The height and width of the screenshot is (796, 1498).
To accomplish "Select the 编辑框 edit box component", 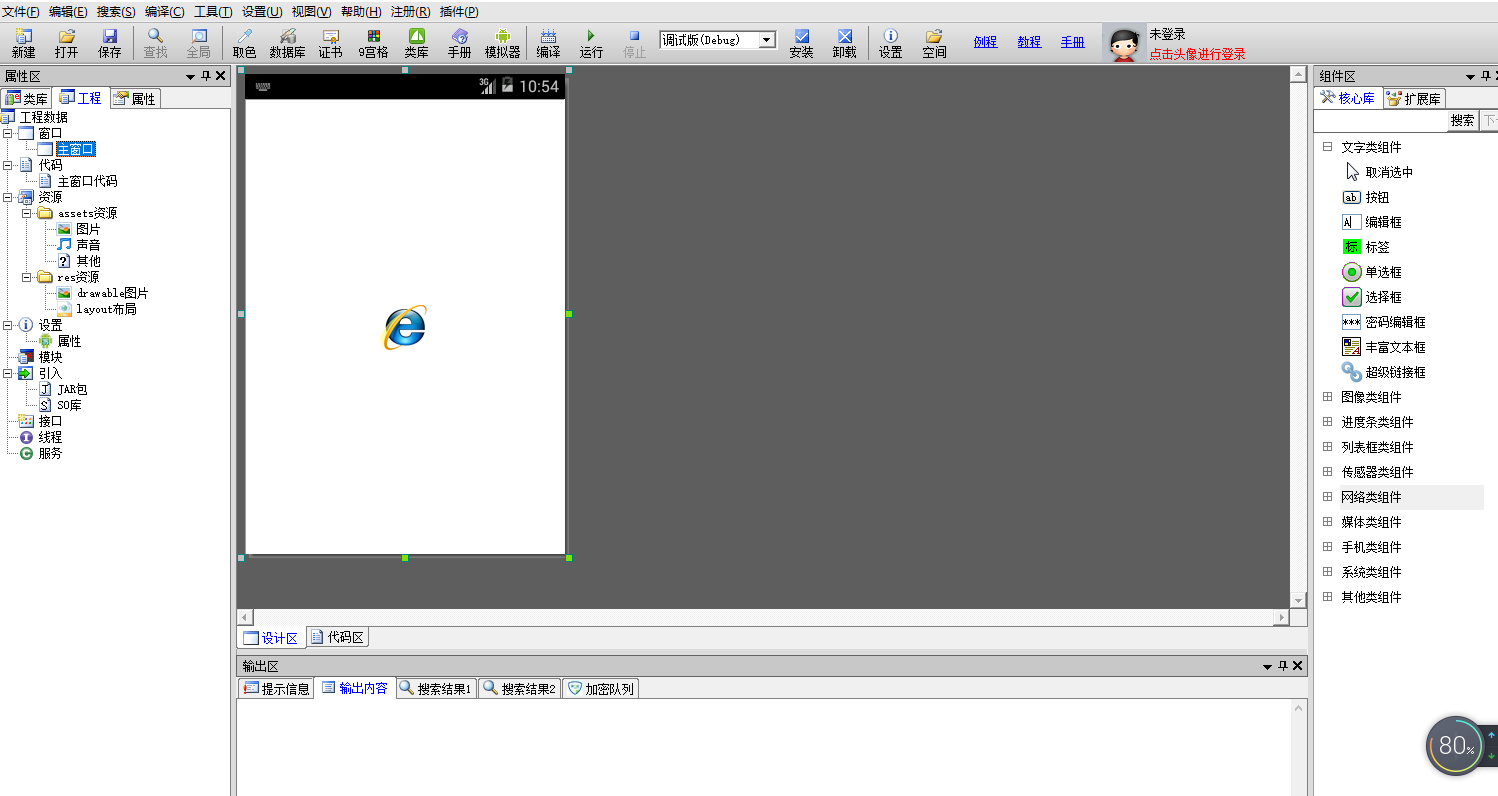I will point(1371,222).
